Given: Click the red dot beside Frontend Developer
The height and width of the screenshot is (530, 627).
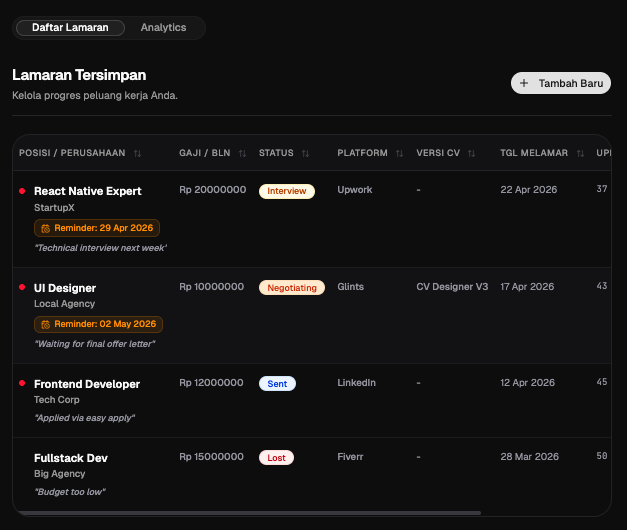Looking at the screenshot, I should tap(22, 383).
